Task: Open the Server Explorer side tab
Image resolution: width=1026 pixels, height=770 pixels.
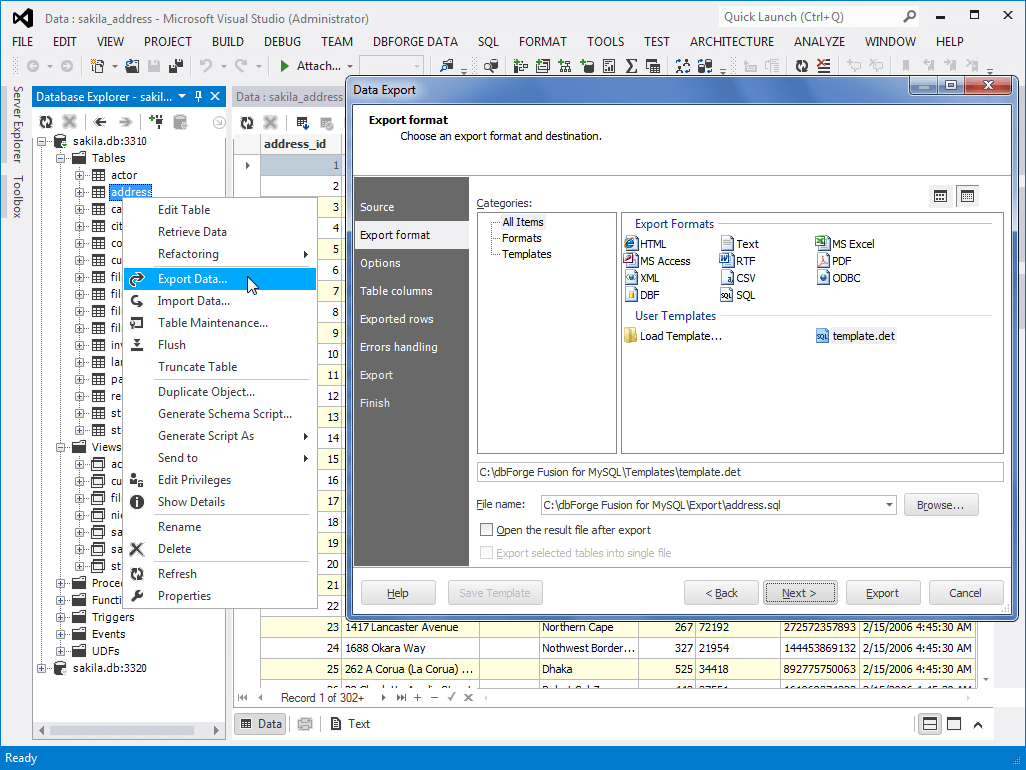Action: (x=18, y=124)
